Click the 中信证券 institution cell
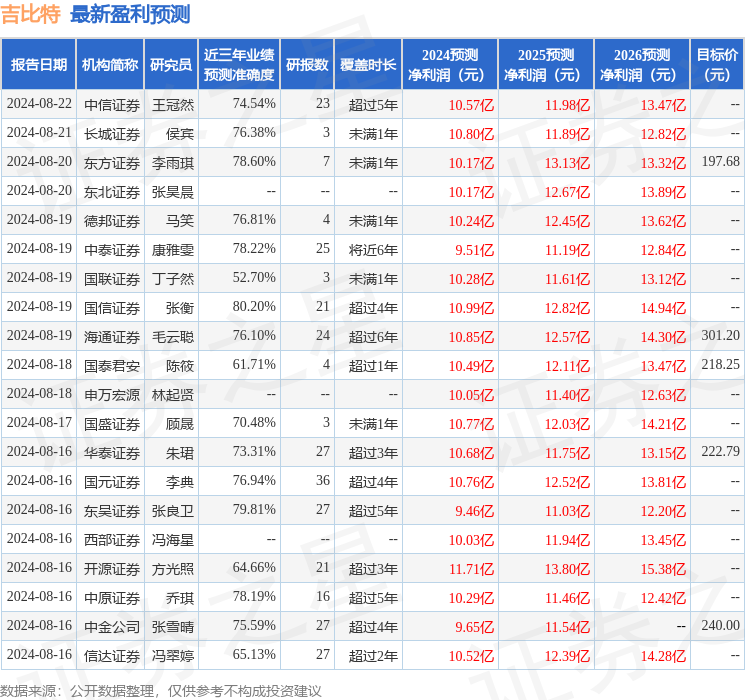 [112, 105]
